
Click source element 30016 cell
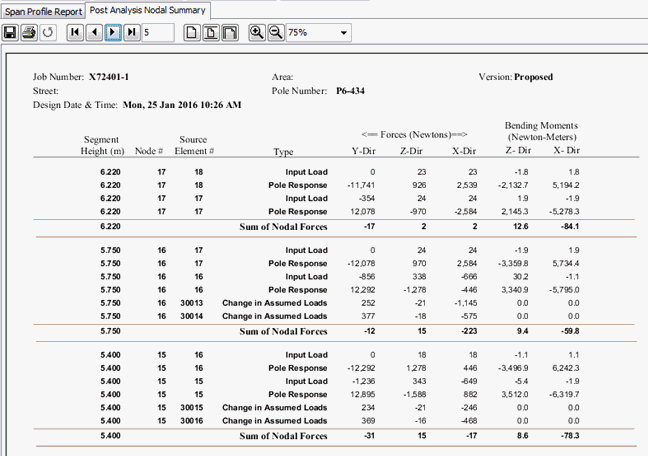tap(191, 421)
